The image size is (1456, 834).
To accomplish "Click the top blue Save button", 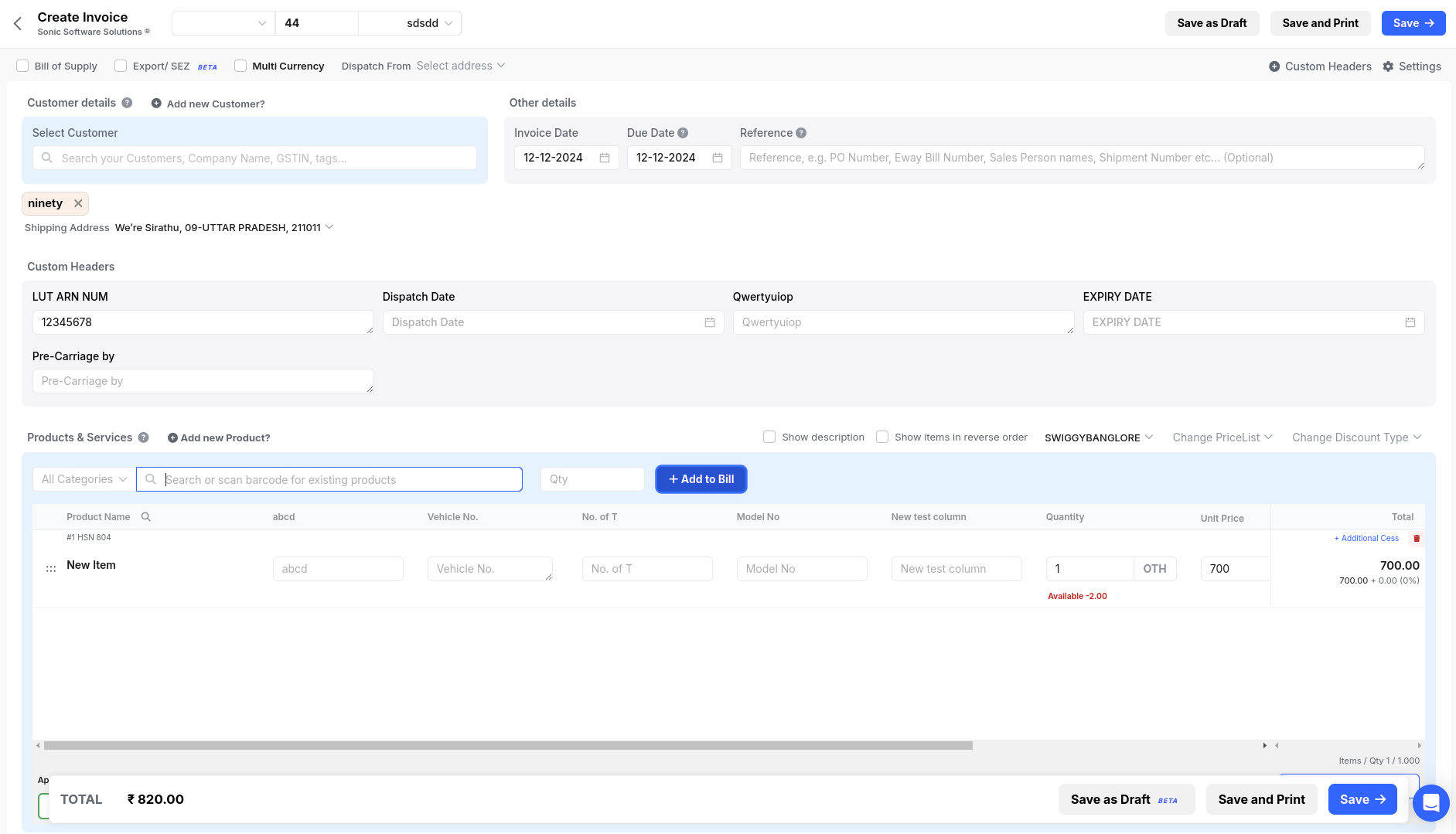I will point(1413,23).
